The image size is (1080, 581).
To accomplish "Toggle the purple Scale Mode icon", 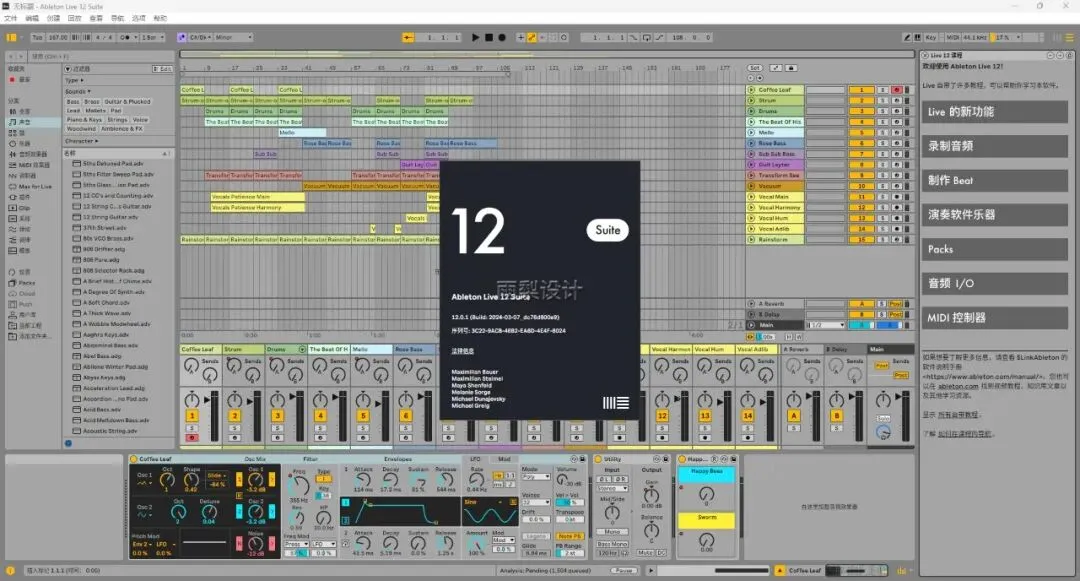I will pos(182,37).
